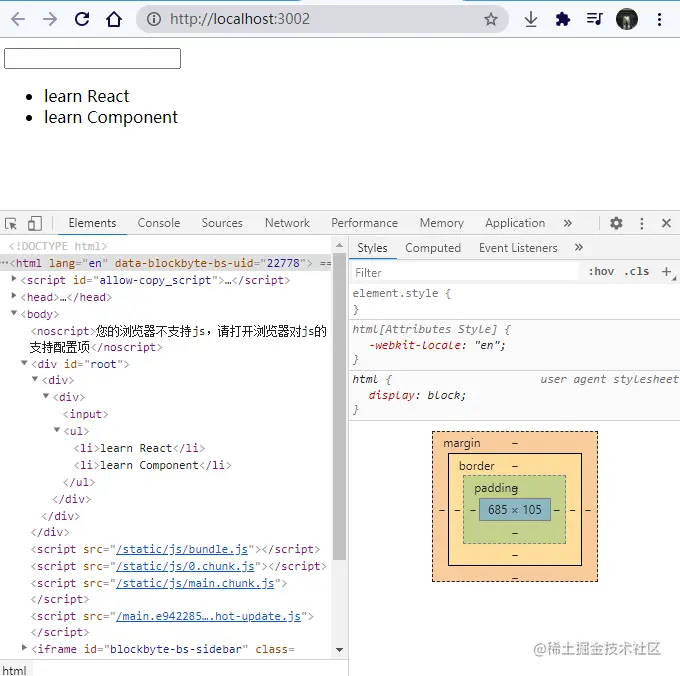Switch to the Console tab
The height and width of the screenshot is (676, 680).
pos(159,223)
